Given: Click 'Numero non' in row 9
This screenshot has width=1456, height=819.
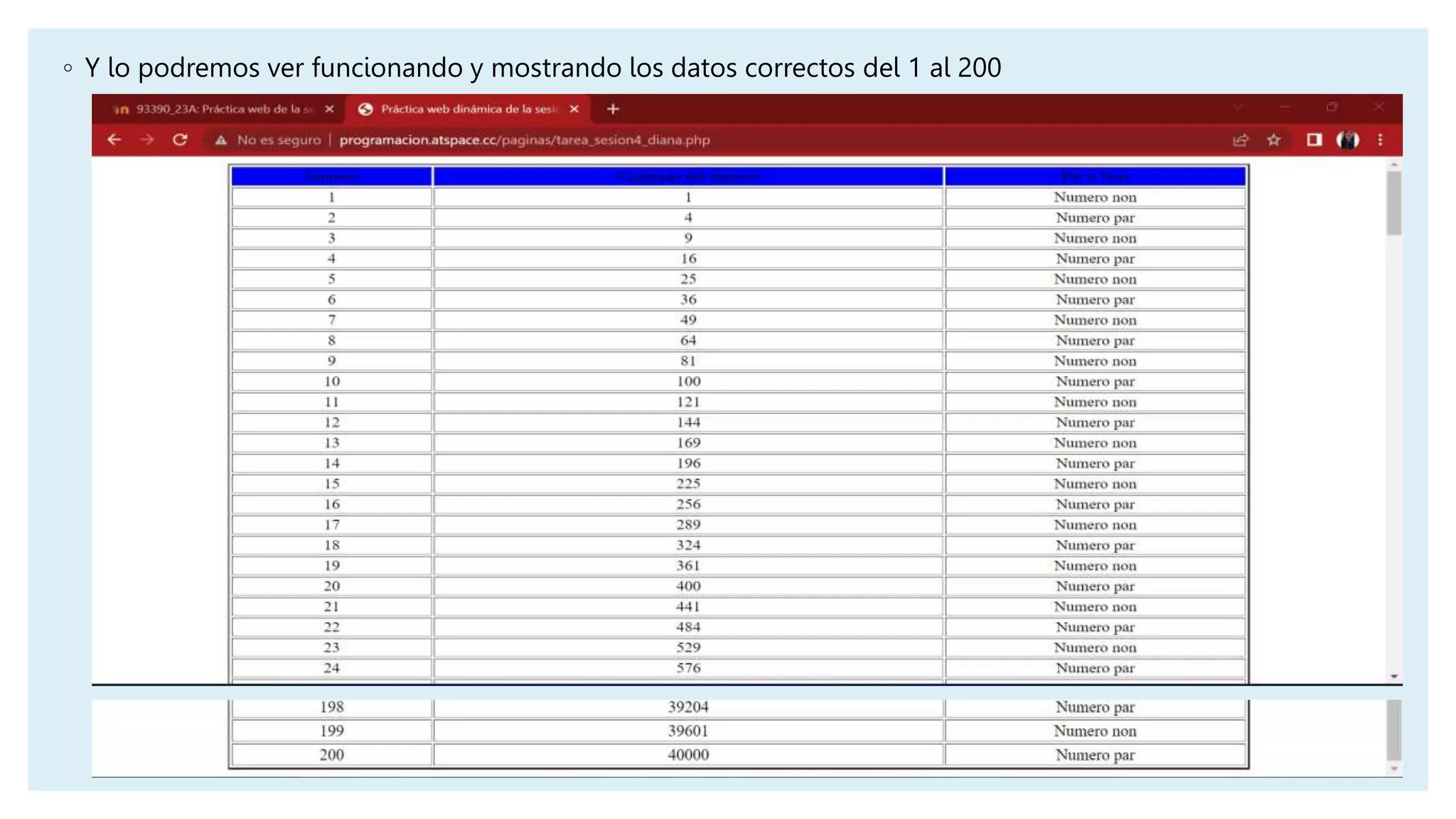Looking at the screenshot, I should (1096, 361).
